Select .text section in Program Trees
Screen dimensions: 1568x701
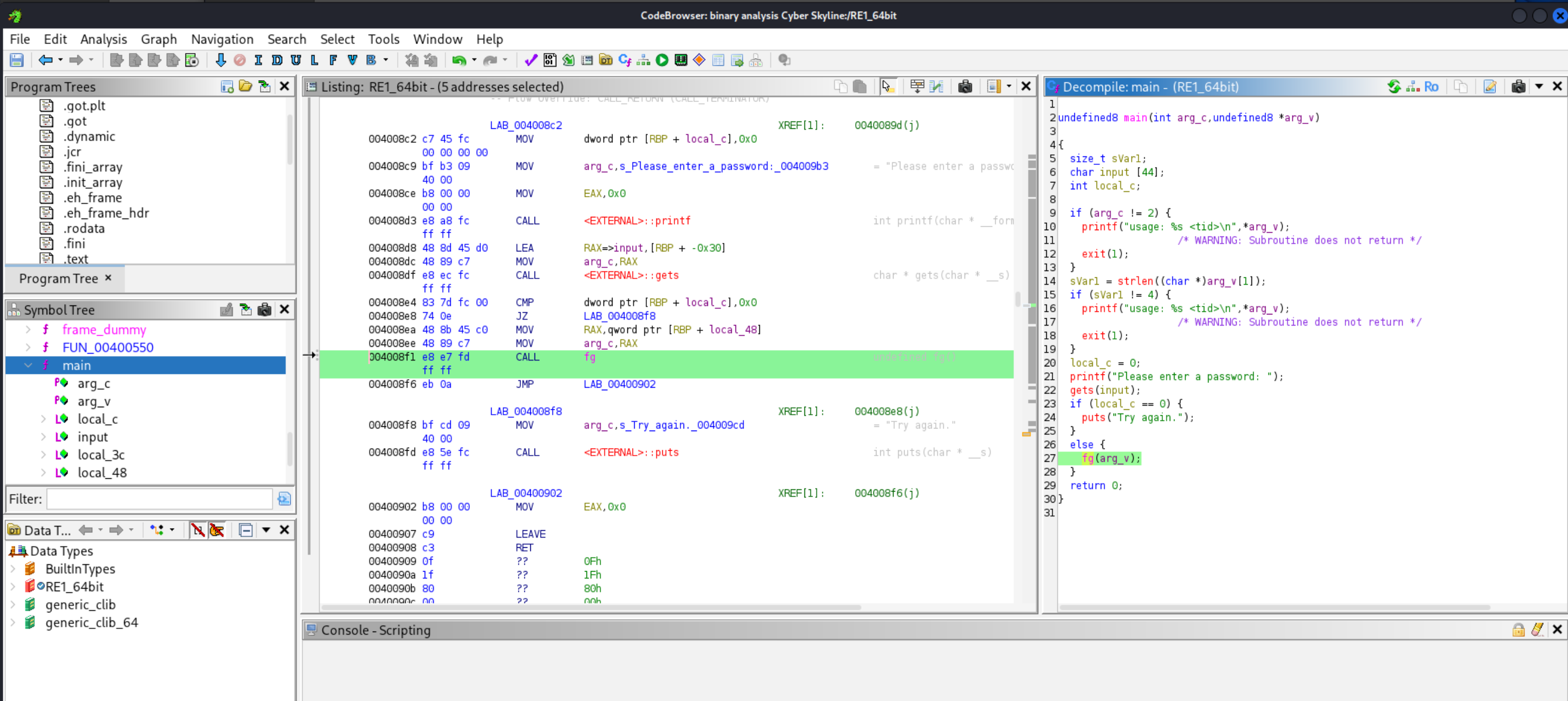click(75, 258)
